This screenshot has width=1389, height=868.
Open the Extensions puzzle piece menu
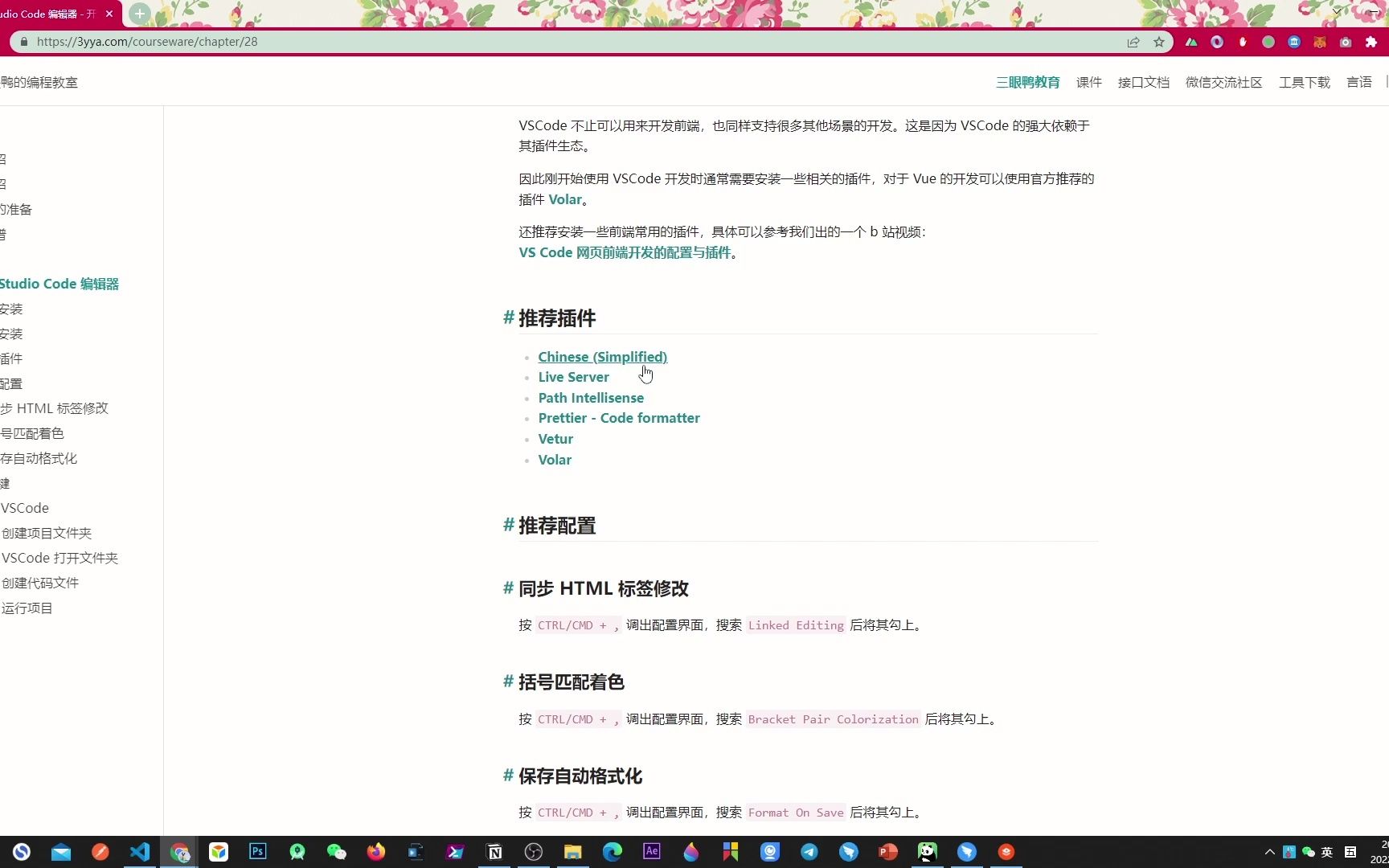(x=1371, y=42)
